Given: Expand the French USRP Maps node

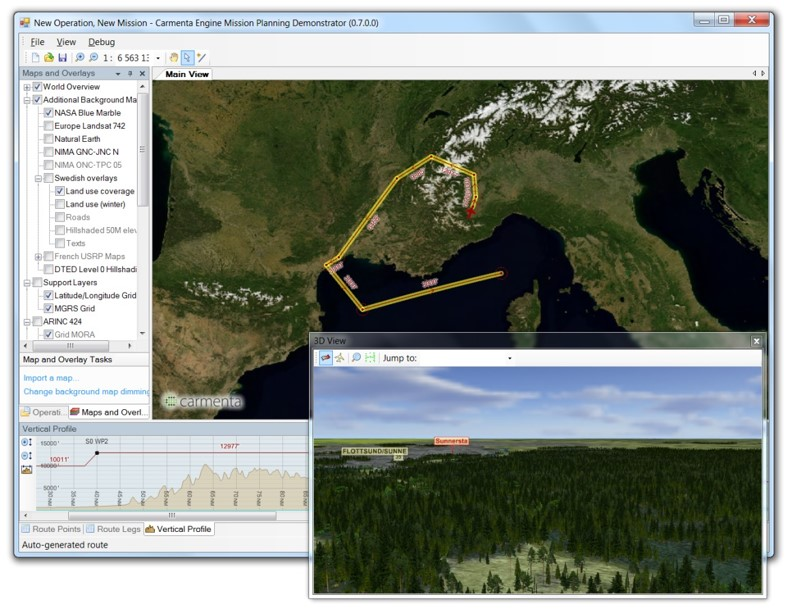Looking at the screenshot, I should pyautogui.click(x=38, y=257).
